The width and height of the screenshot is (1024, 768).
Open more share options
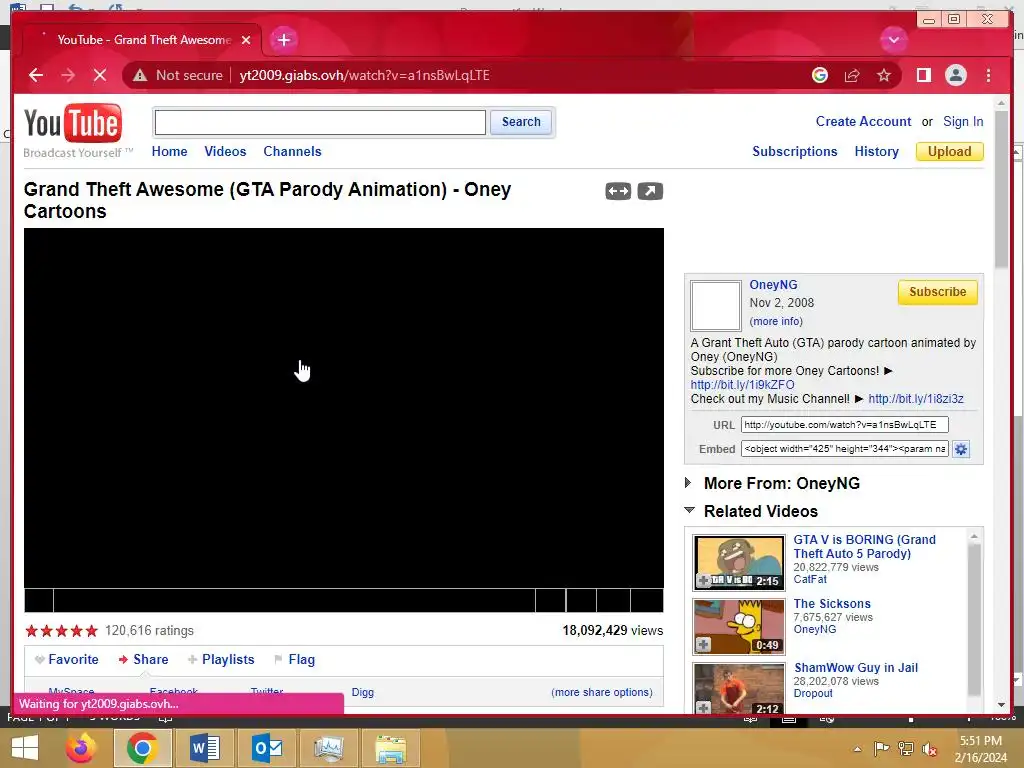pyautogui.click(x=601, y=692)
